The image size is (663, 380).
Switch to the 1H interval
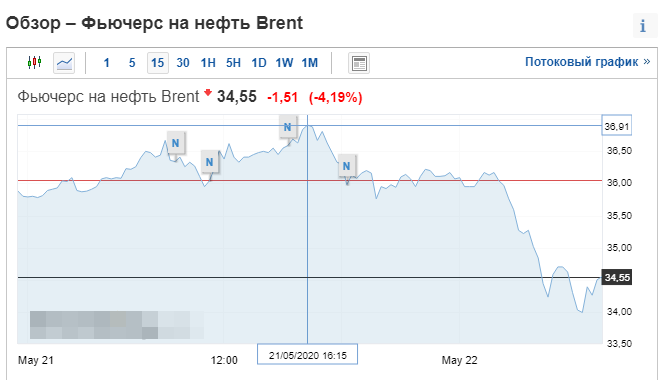[x=208, y=63]
